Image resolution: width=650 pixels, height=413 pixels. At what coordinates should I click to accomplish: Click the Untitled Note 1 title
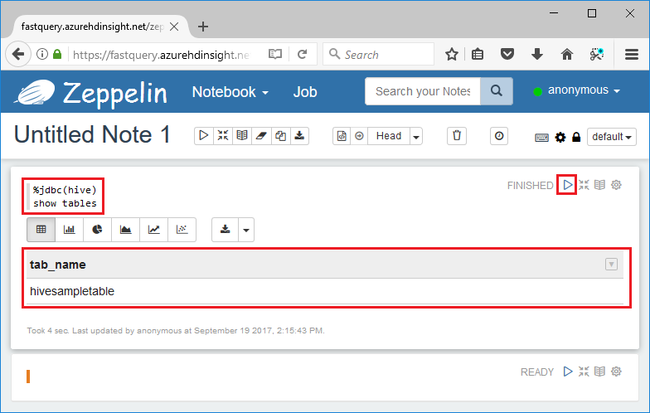pyautogui.click(x=92, y=135)
